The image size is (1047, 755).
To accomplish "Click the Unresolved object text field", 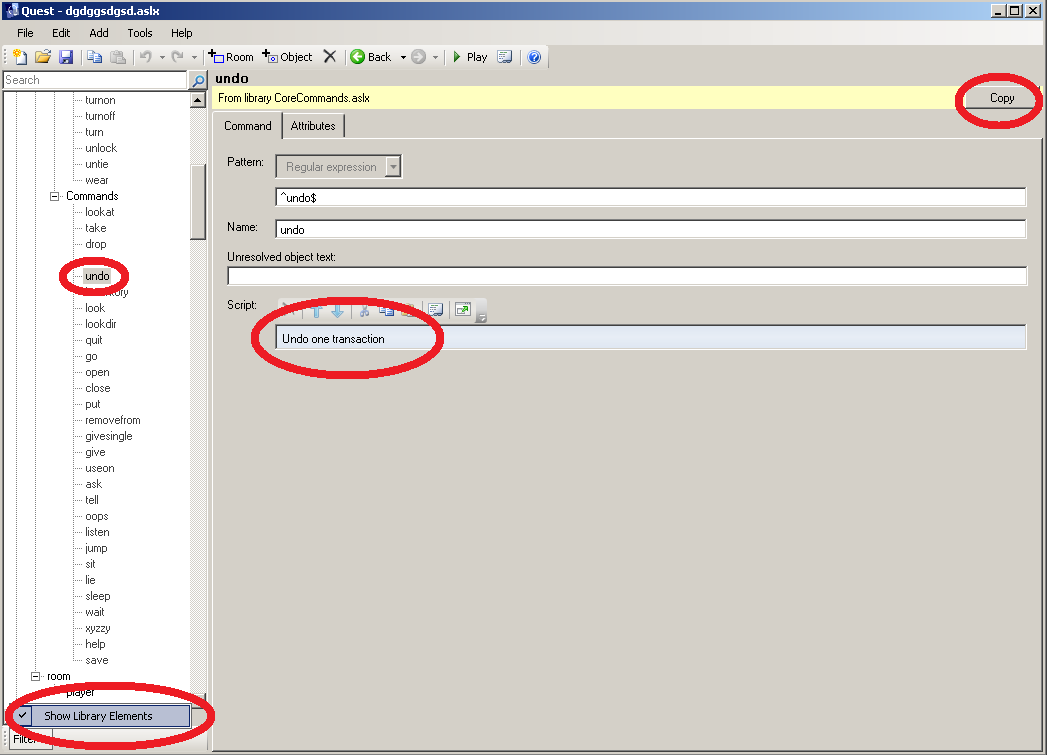I will [627, 276].
